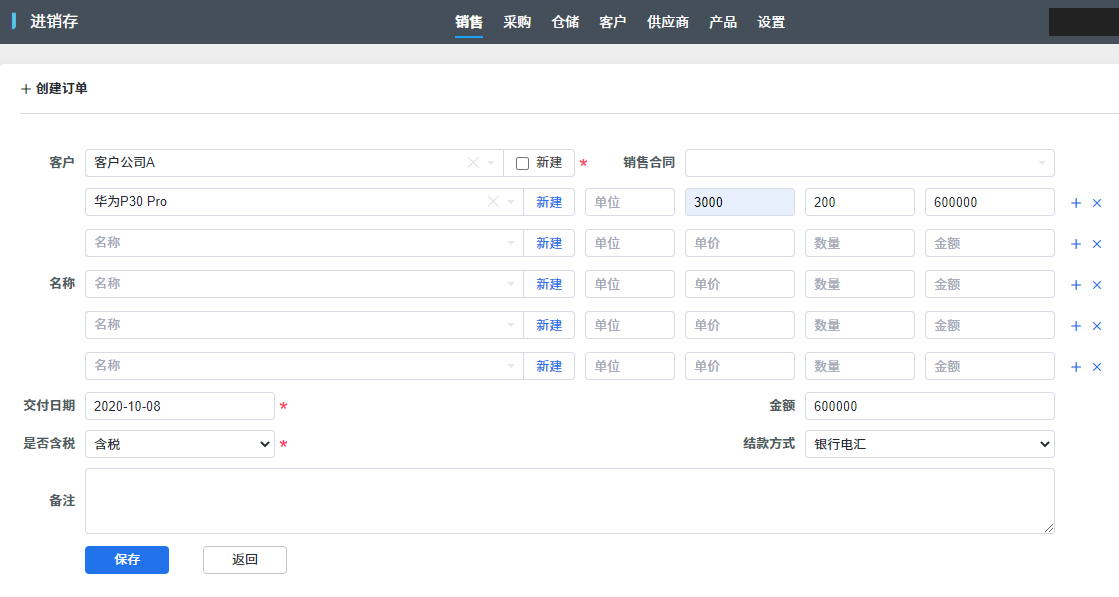This screenshot has width=1119, height=597.
Task: Tick the 新建 checkbox beside customer field
Action: point(522,163)
